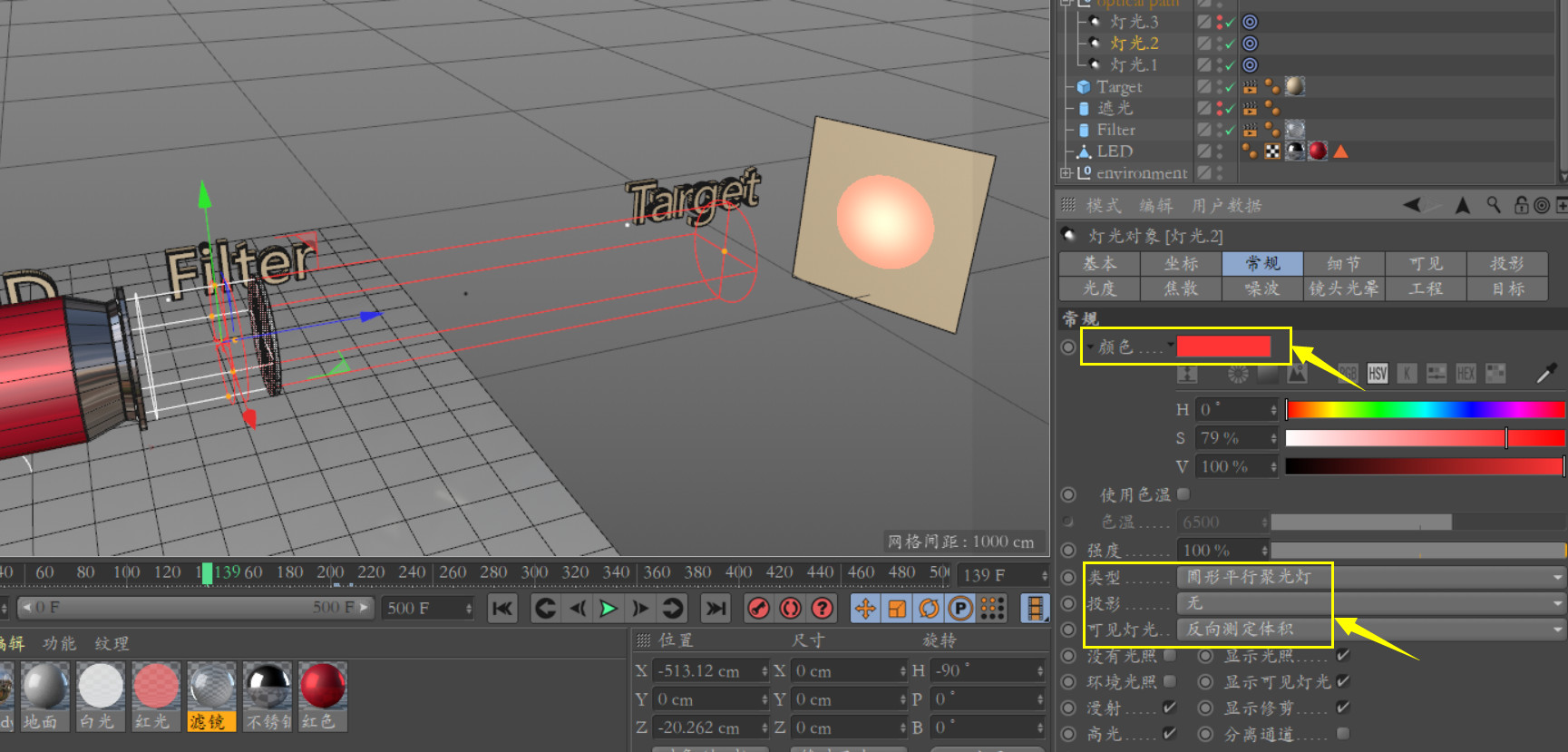The width and height of the screenshot is (1568, 752).
Task: Open the 类型 light type dropdown
Action: [x=1371, y=577]
